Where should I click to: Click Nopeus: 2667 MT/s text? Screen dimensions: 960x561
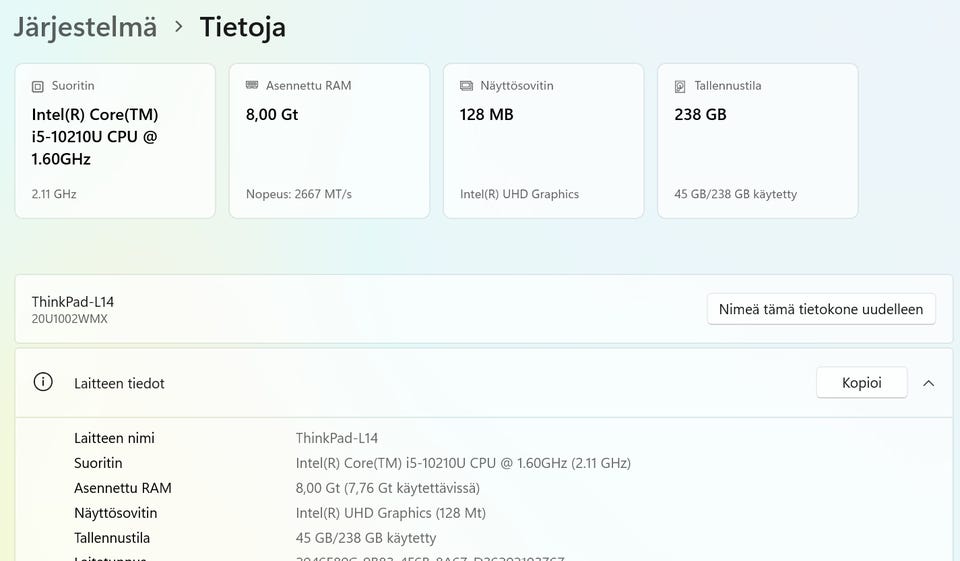click(x=299, y=194)
